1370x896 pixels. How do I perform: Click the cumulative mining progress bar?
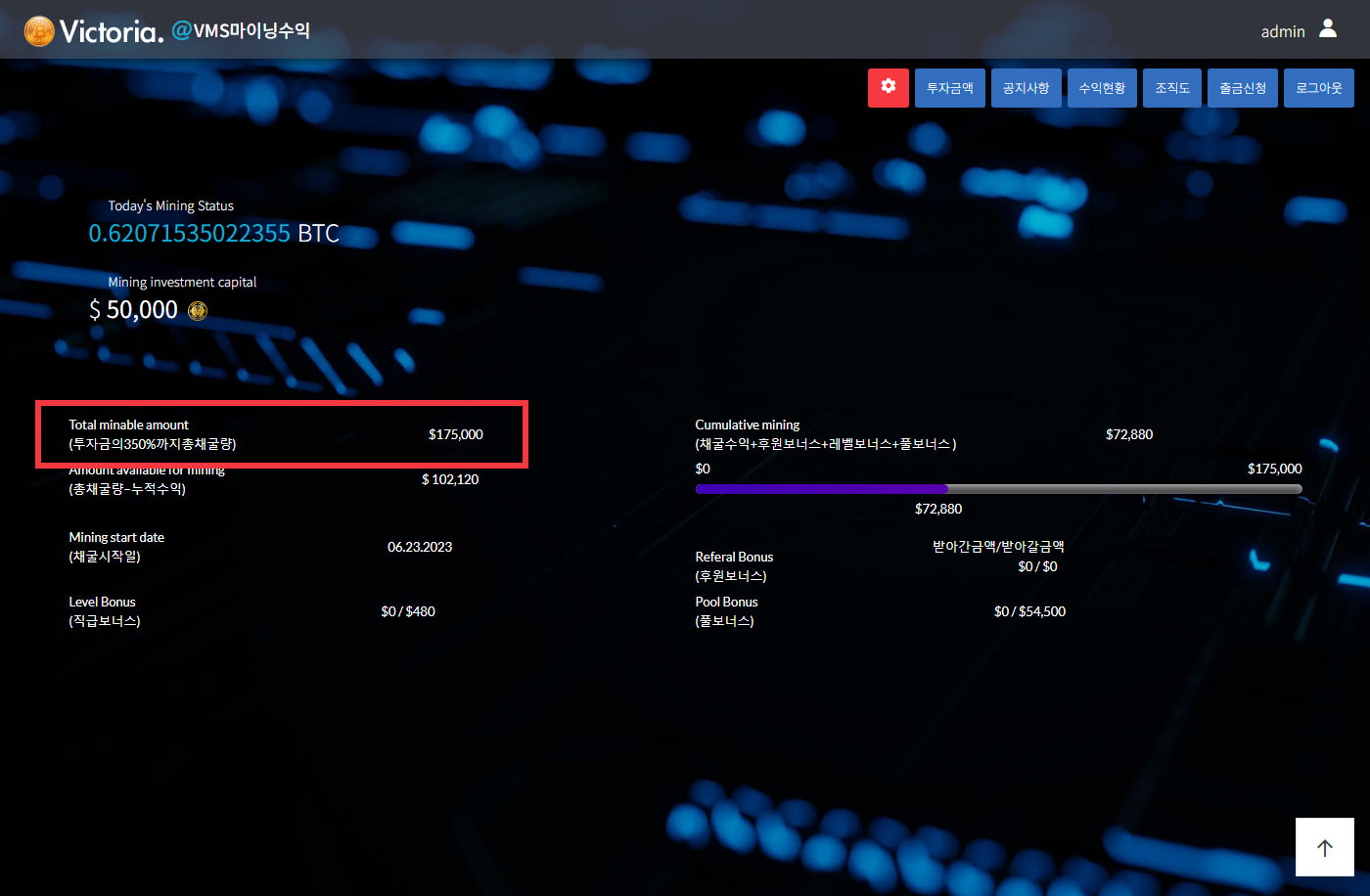click(x=997, y=488)
